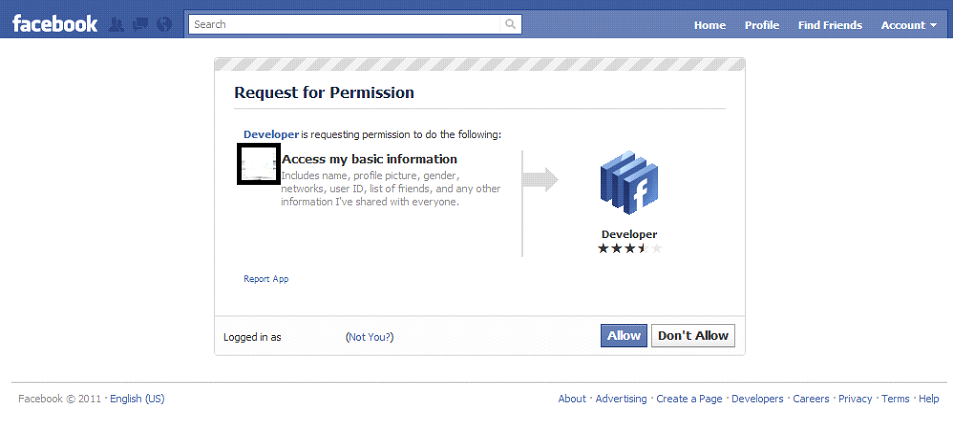
Task: Click the Facebook logo in header
Action: pos(55,25)
